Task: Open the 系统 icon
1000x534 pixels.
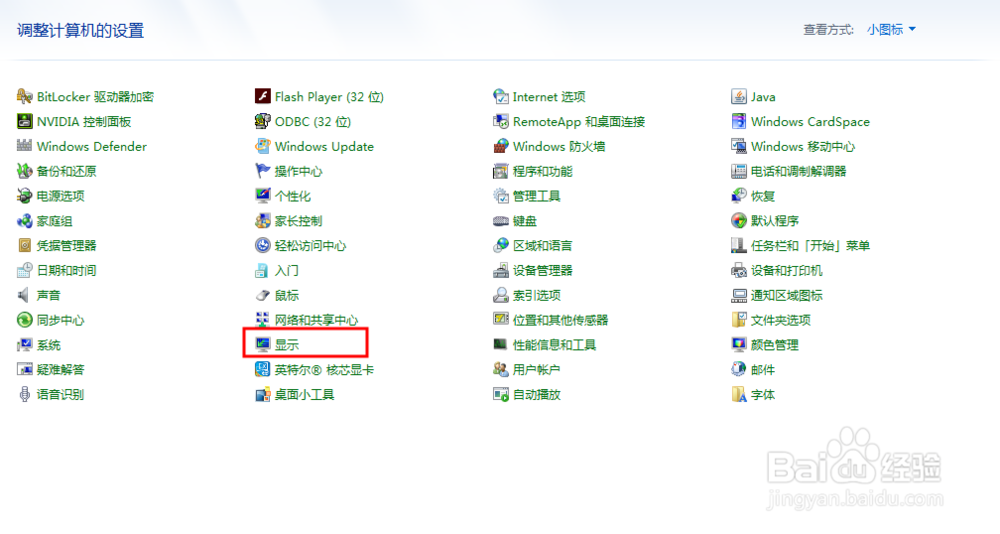Action: 24,345
